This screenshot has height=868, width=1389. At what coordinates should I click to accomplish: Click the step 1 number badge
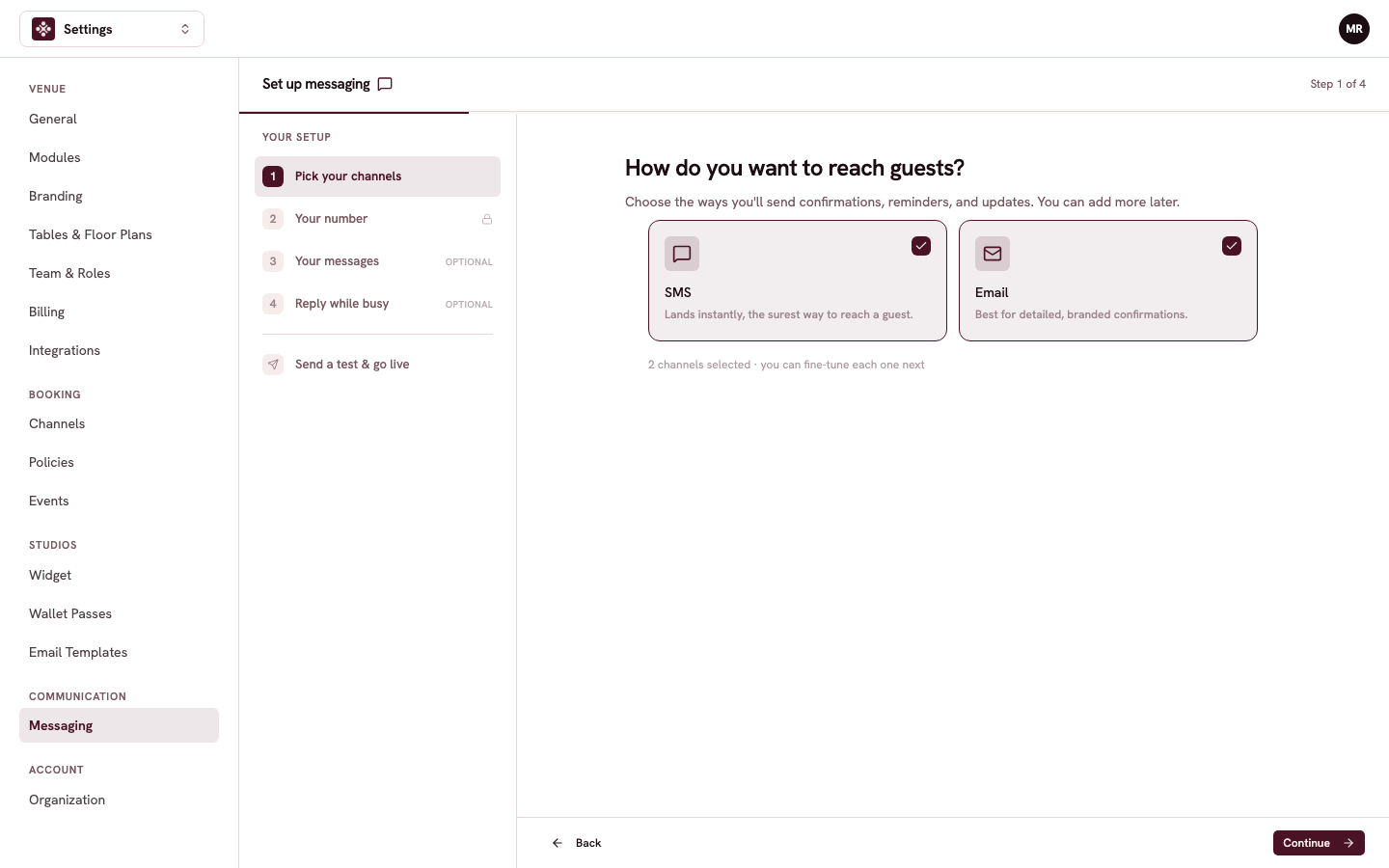point(273,176)
